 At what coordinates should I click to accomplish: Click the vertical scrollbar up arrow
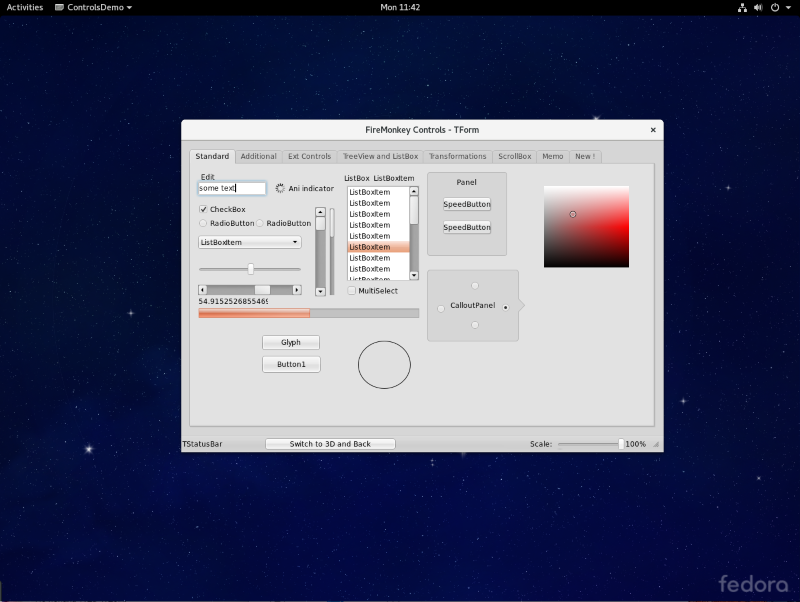320,212
